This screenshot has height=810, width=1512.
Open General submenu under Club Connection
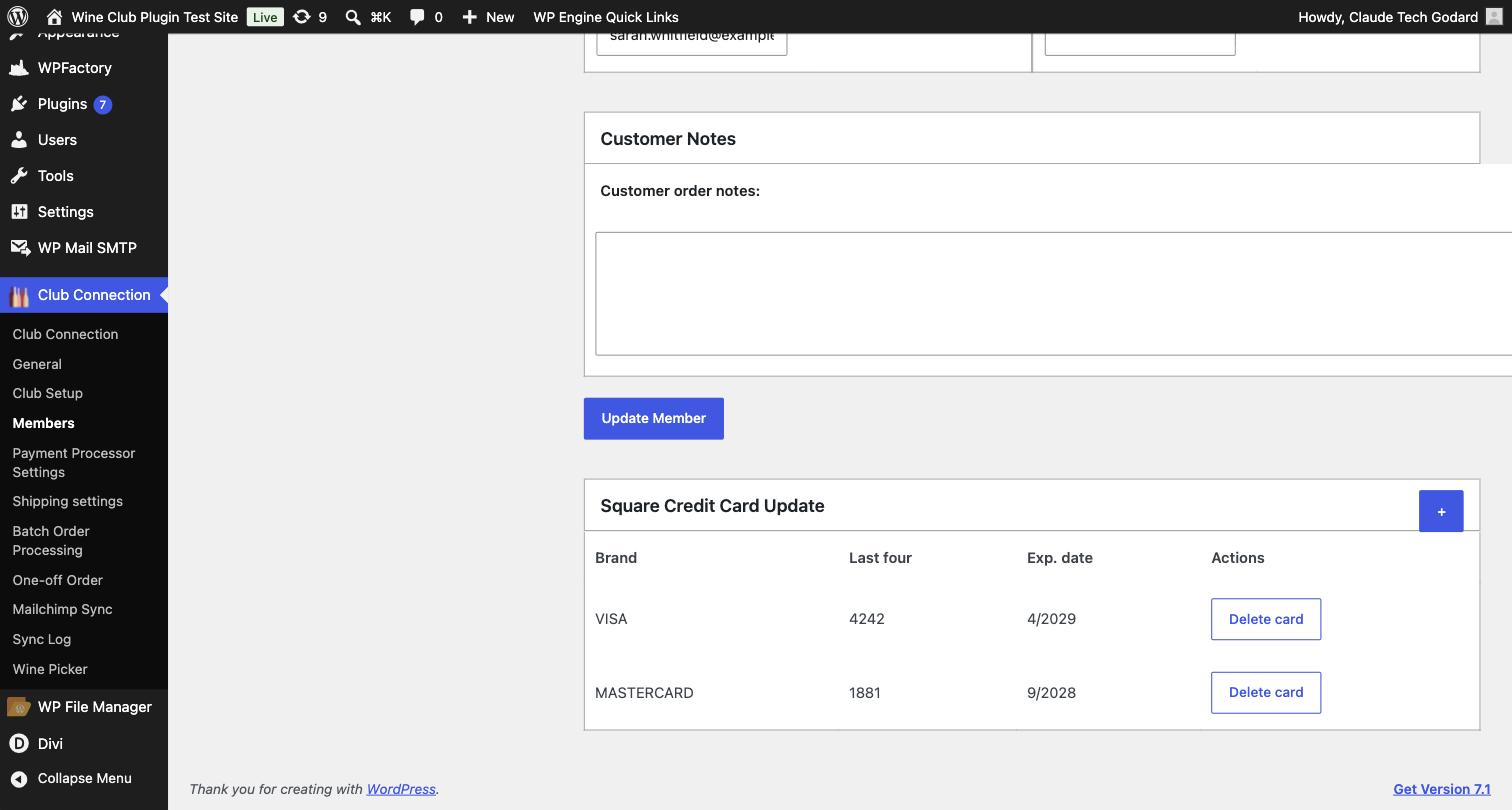tap(37, 364)
